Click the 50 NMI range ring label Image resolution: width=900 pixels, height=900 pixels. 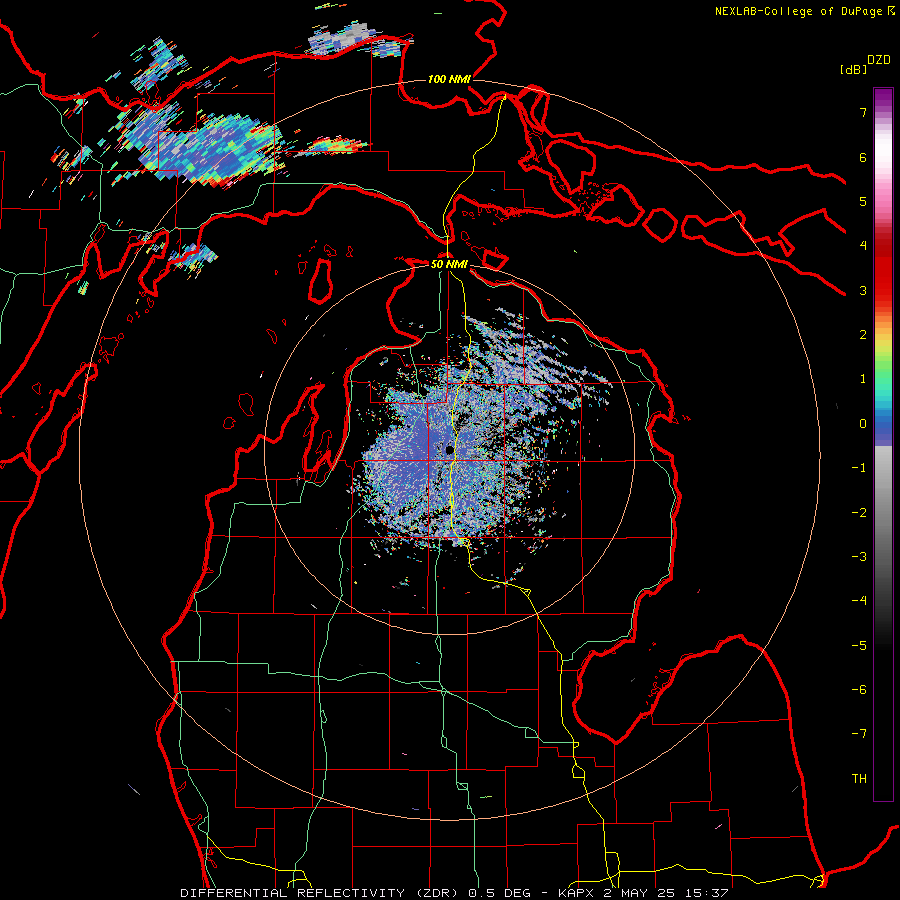click(x=449, y=264)
